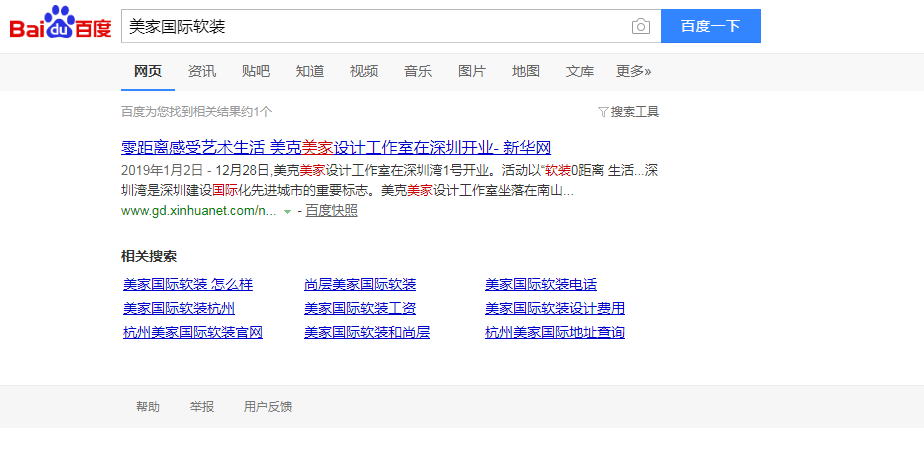Select related search 美家国际软装和尚层
Screen dimensions: 924x466
(367, 332)
